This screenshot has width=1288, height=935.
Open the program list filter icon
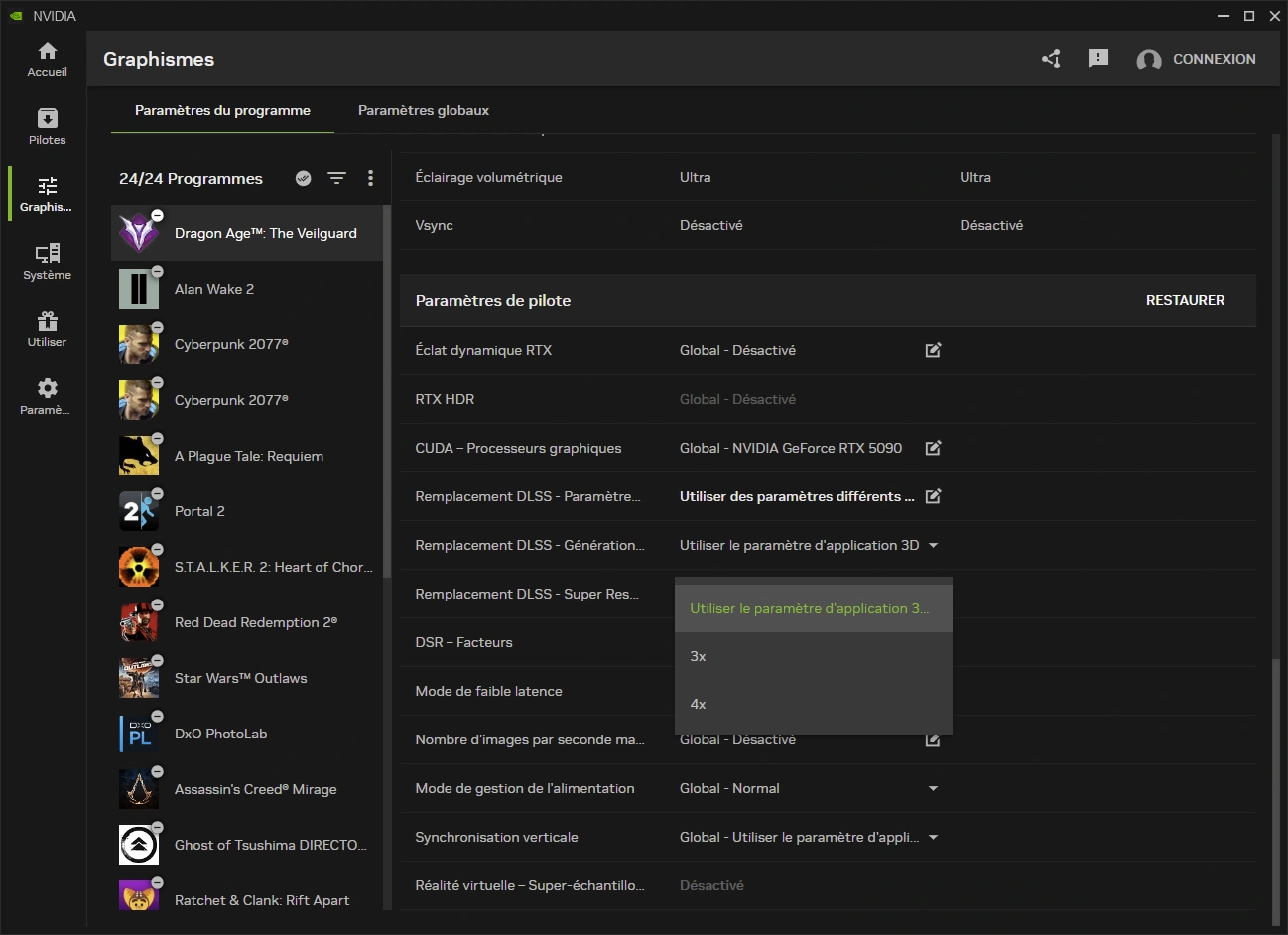coord(337,178)
